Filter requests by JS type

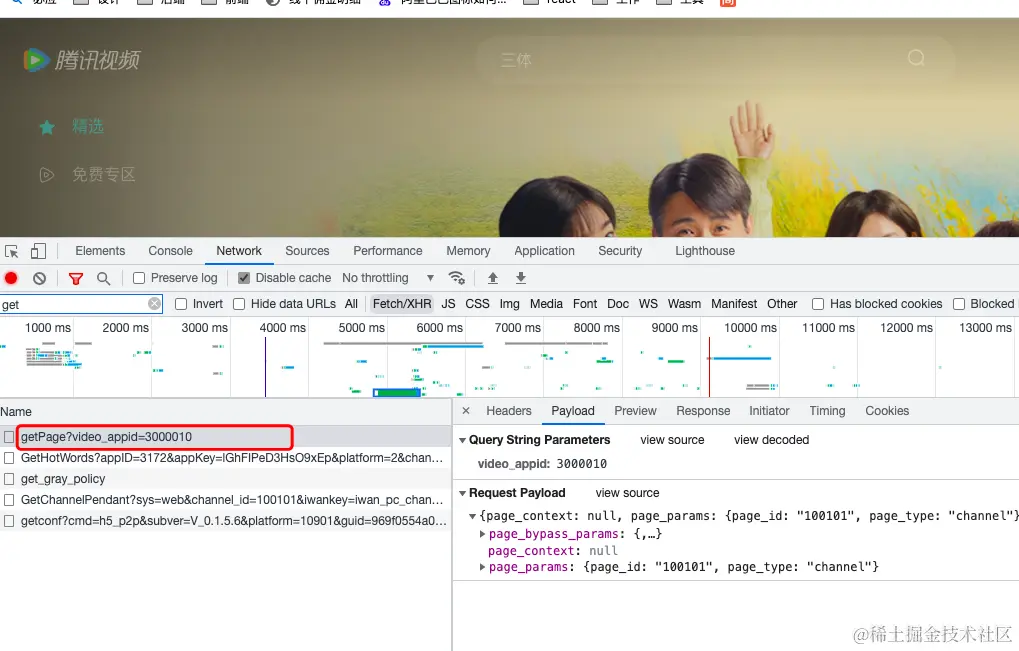point(448,303)
